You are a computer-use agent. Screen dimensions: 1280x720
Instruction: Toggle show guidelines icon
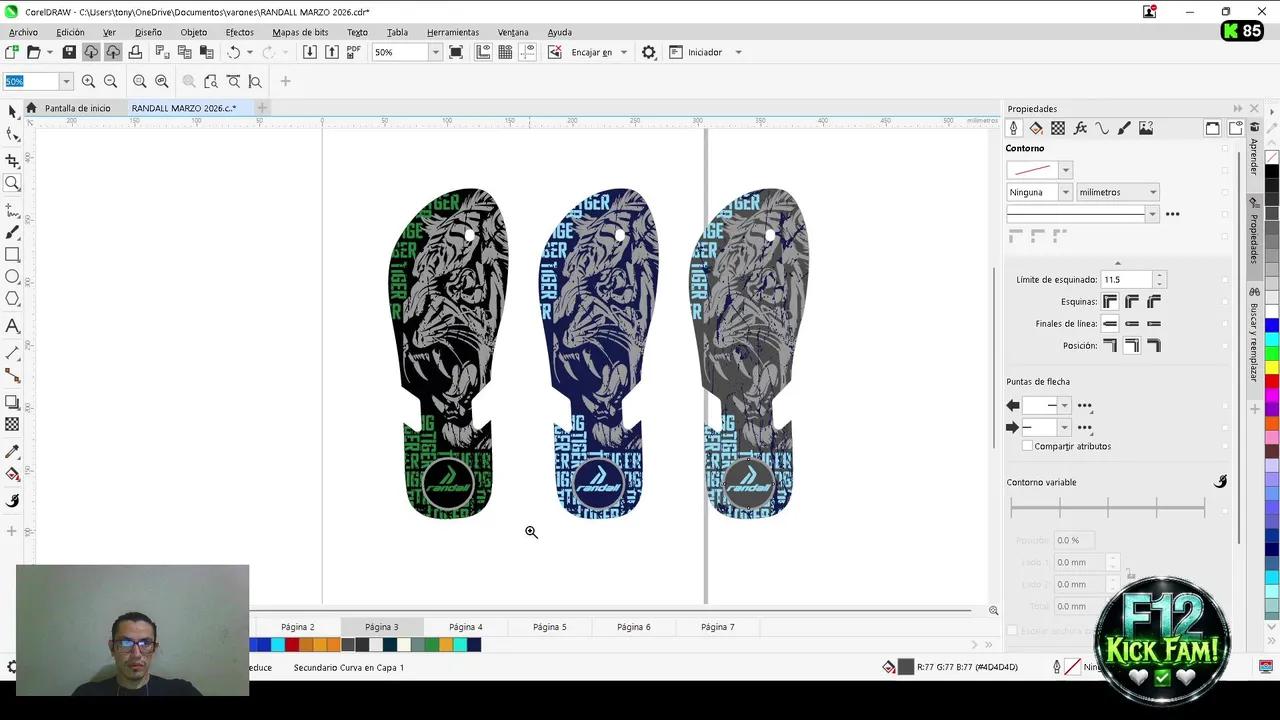527,52
